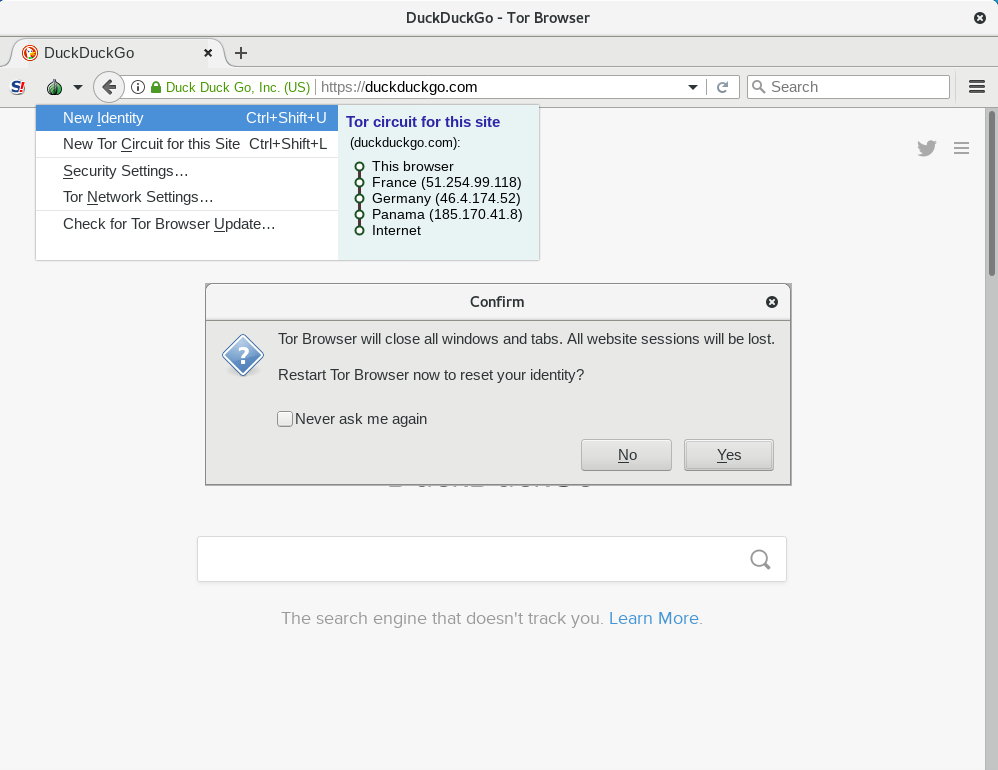Click the Duck Duck Go, Inc. (US) identity label

click(x=238, y=87)
